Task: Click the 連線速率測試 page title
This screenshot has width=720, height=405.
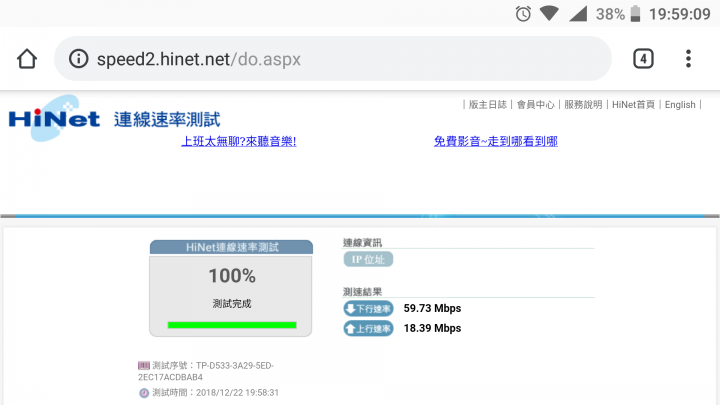Action: pyautogui.click(x=167, y=119)
